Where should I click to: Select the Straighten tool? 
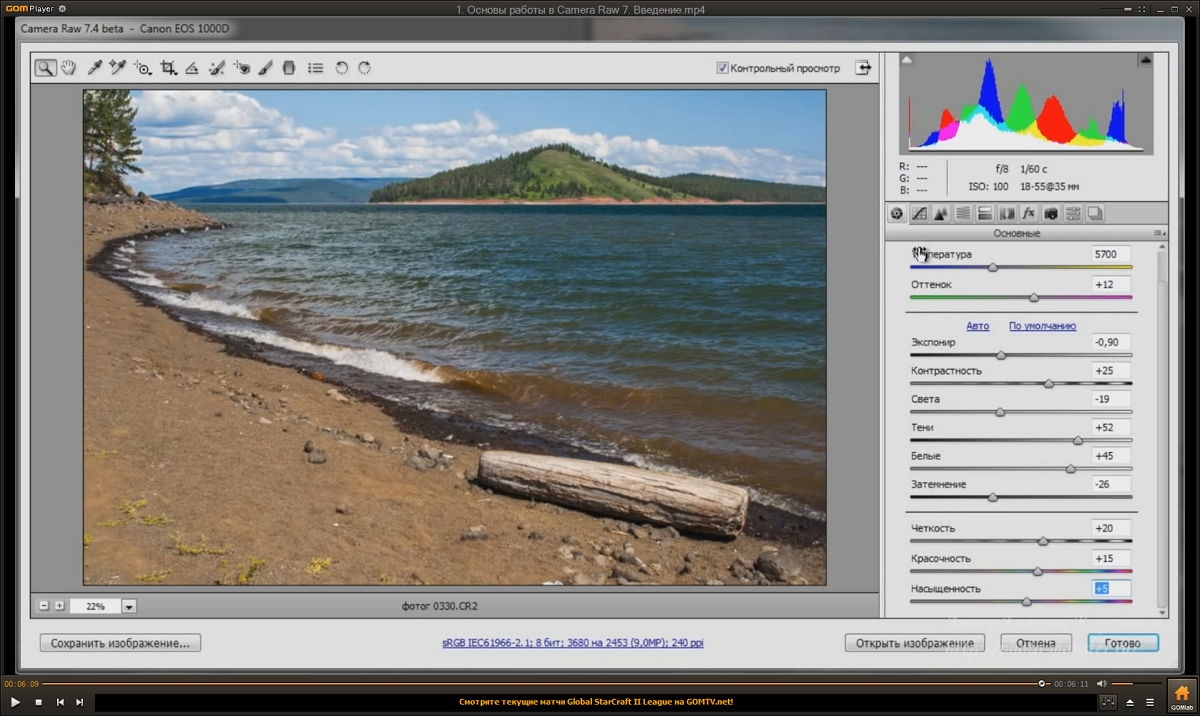192,68
